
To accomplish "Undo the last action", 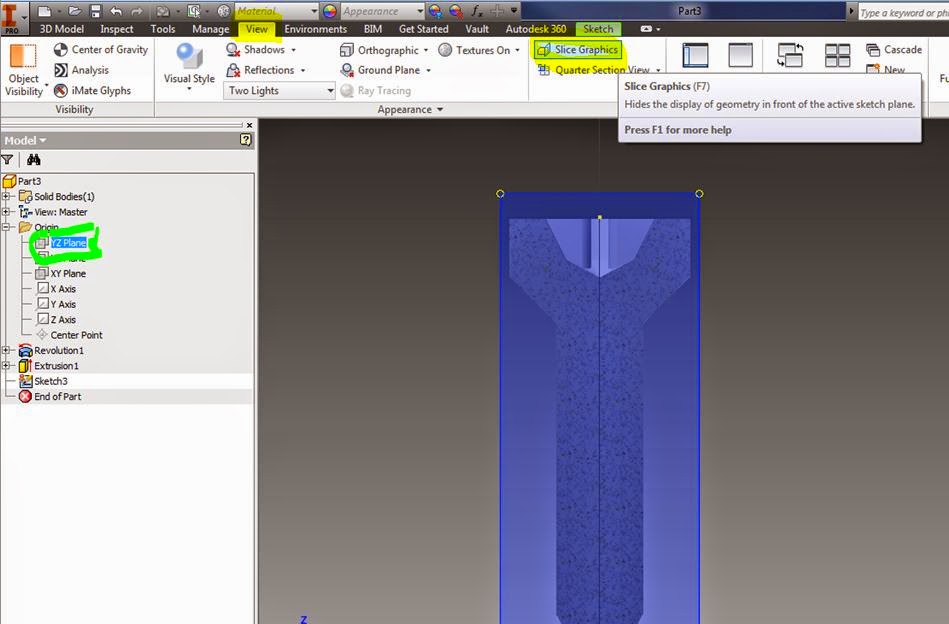I will [x=116, y=11].
